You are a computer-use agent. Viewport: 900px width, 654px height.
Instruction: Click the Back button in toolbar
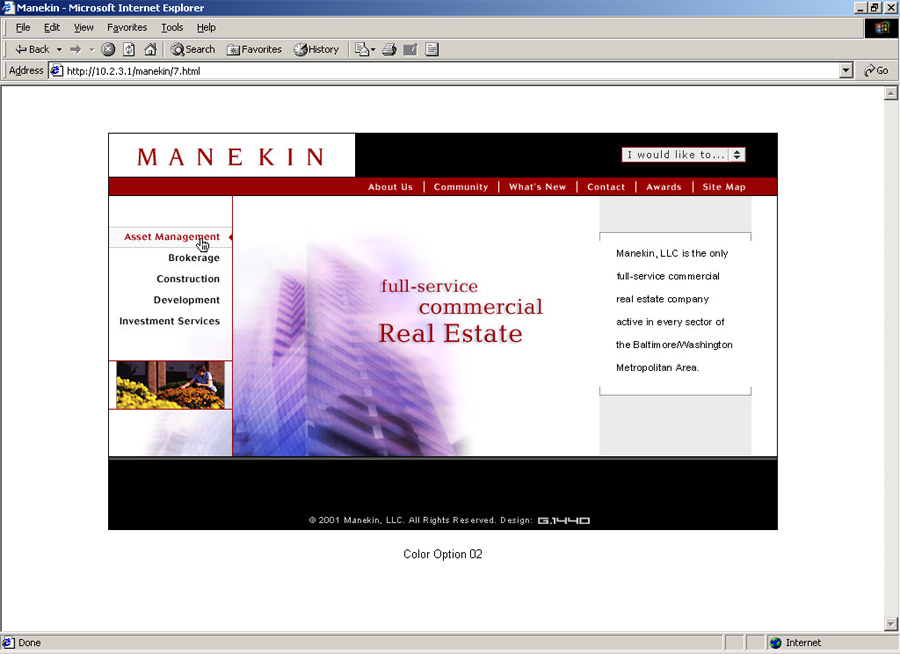[32, 49]
